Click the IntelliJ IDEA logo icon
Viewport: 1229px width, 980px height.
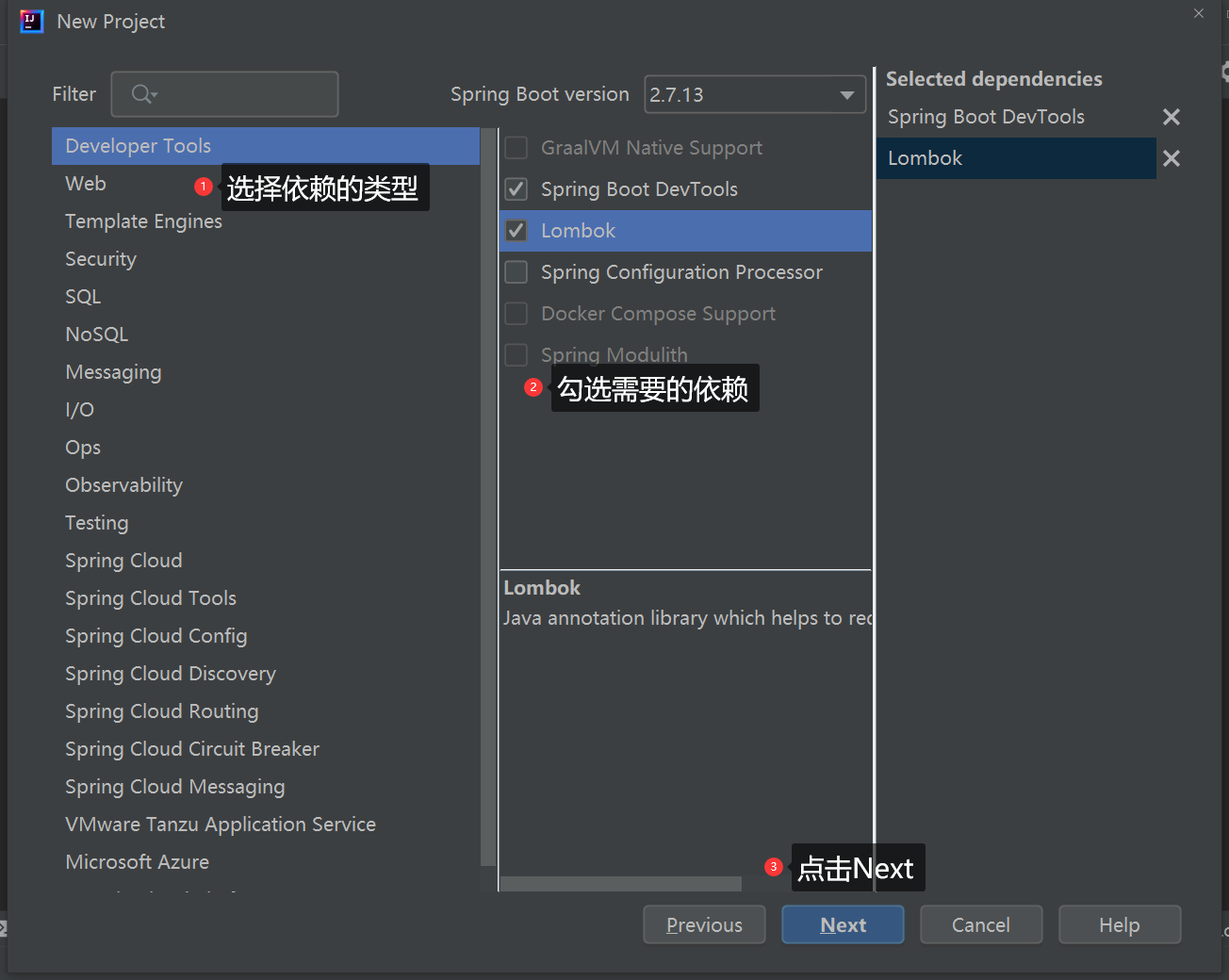31,21
